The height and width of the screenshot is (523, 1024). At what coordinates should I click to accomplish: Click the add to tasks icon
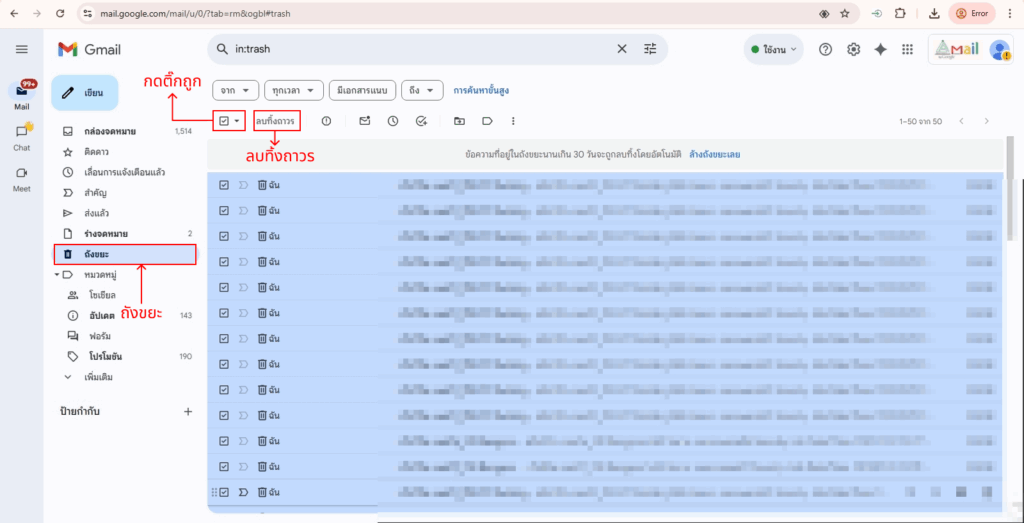[x=421, y=121]
